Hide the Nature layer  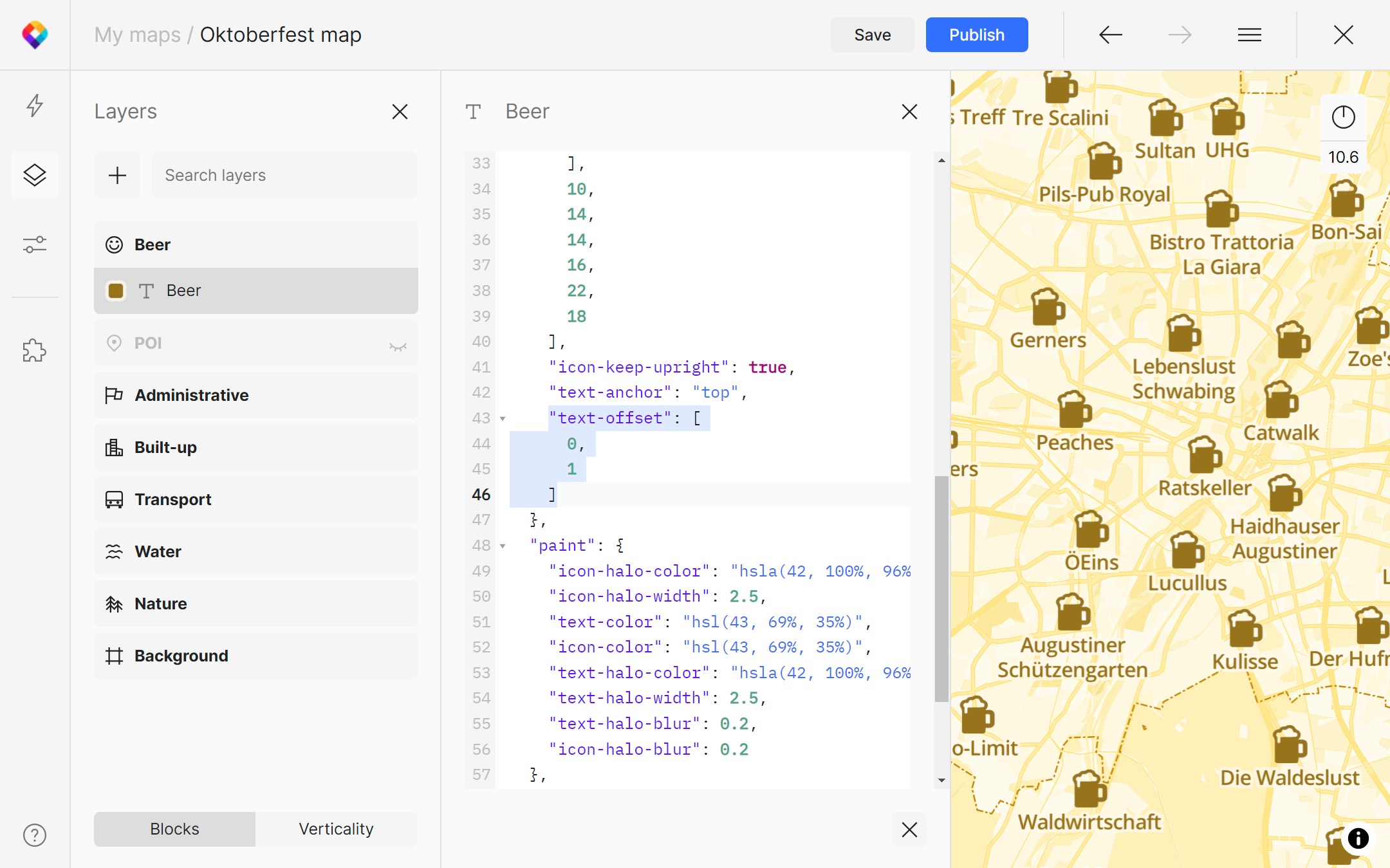(x=398, y=603)
